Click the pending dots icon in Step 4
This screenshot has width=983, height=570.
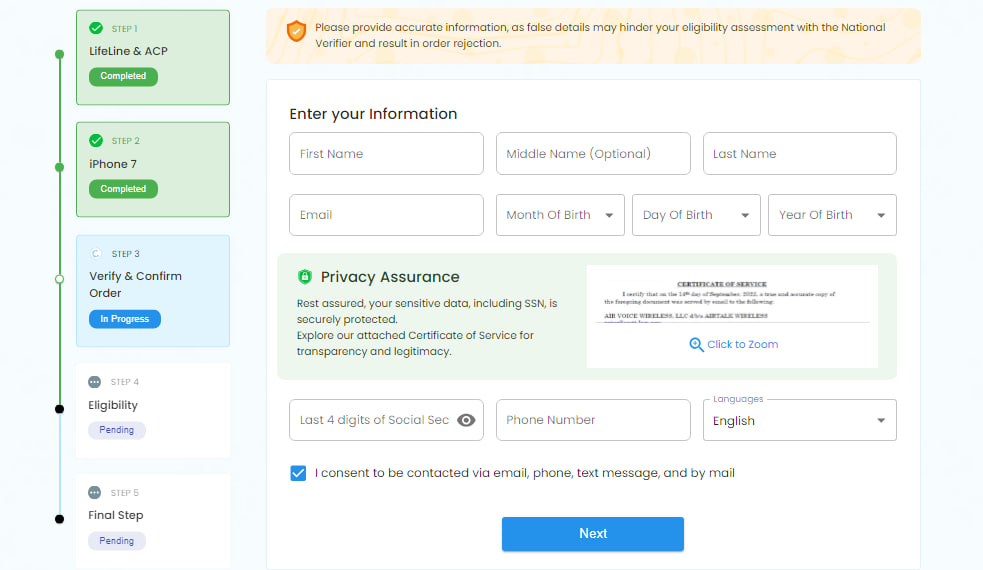[95, 382]
